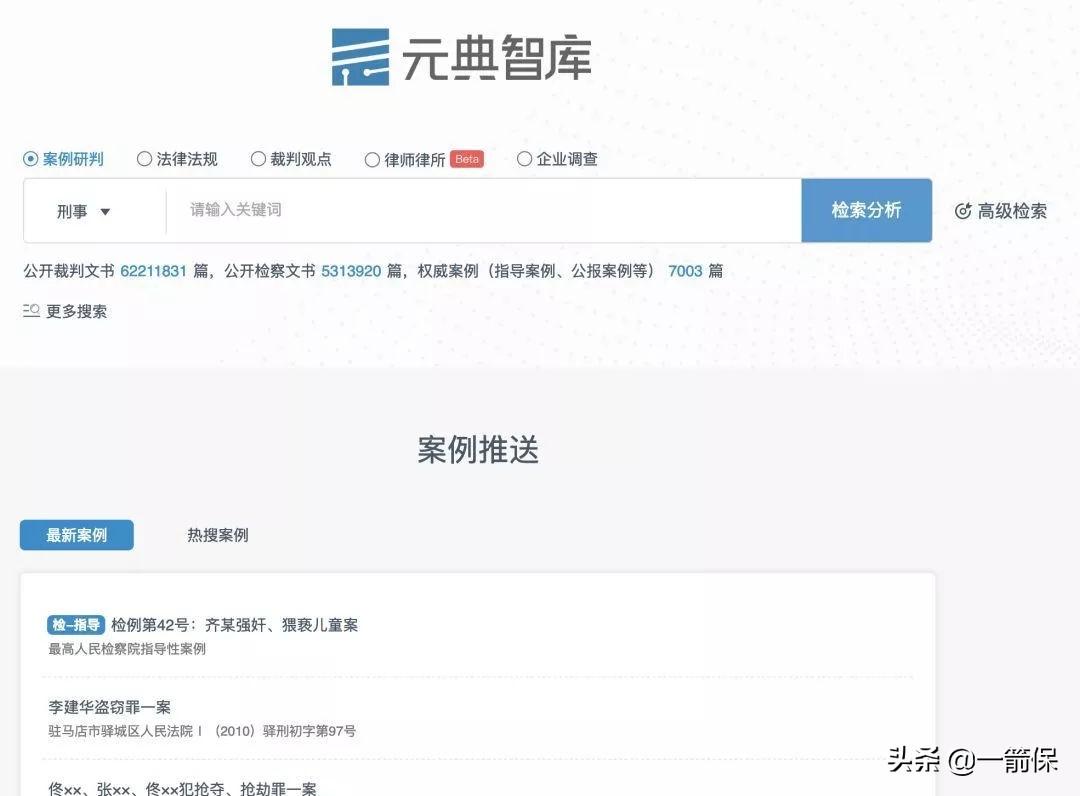This screenshot has height=796, width=1080.
Task: Click the 检-指导 tag badge
Action: (76, 625)
